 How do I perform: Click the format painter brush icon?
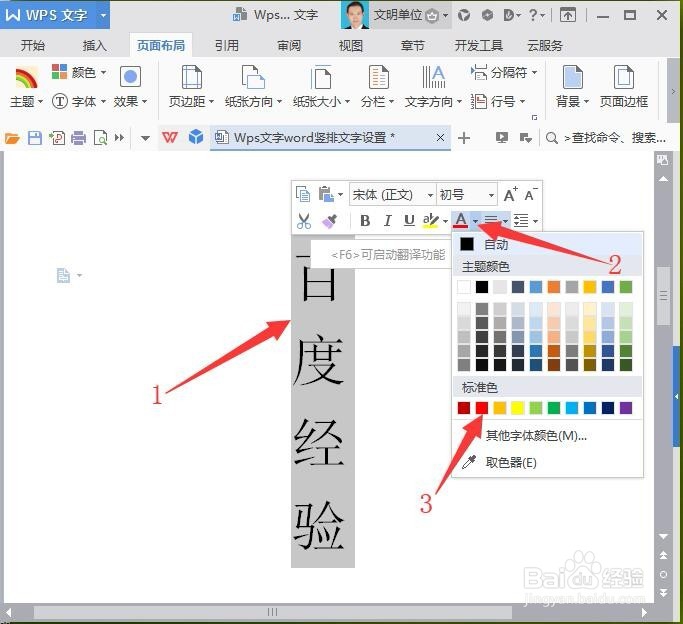click(x=329, y=221)
